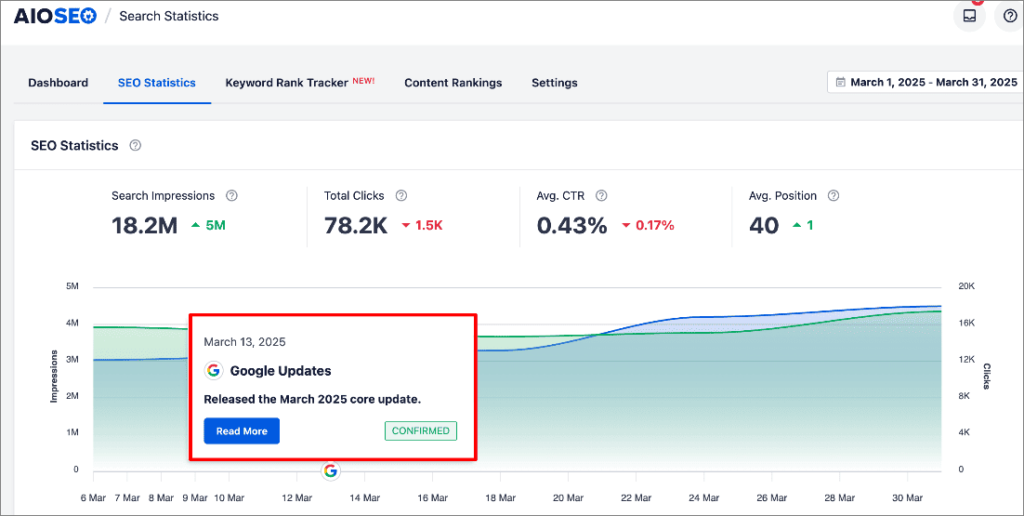Click help icon beside Avg. Position

[833, 195]
